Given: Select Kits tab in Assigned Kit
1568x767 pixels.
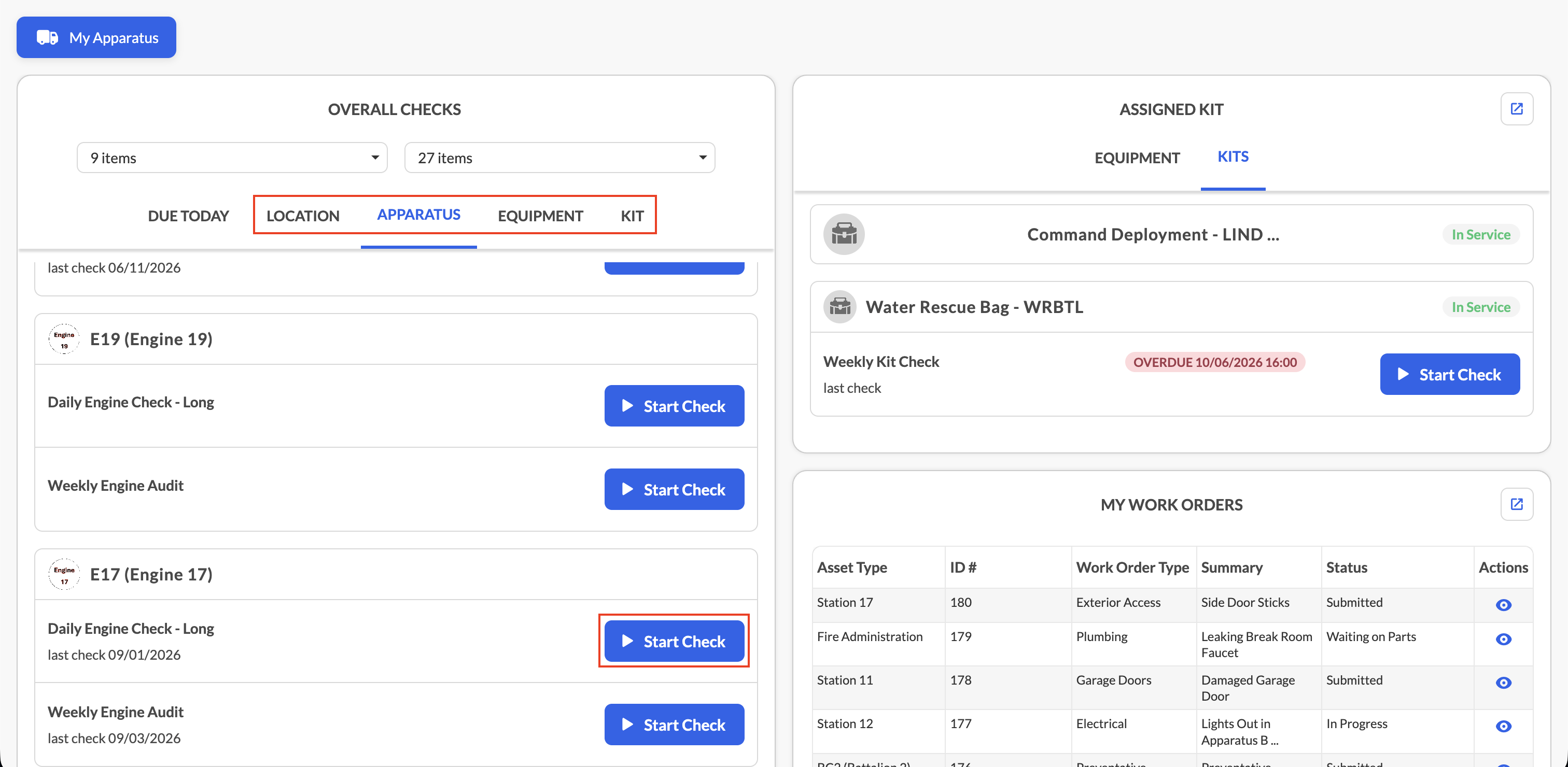Looking at the screenshot, I should click(1233, 157).
